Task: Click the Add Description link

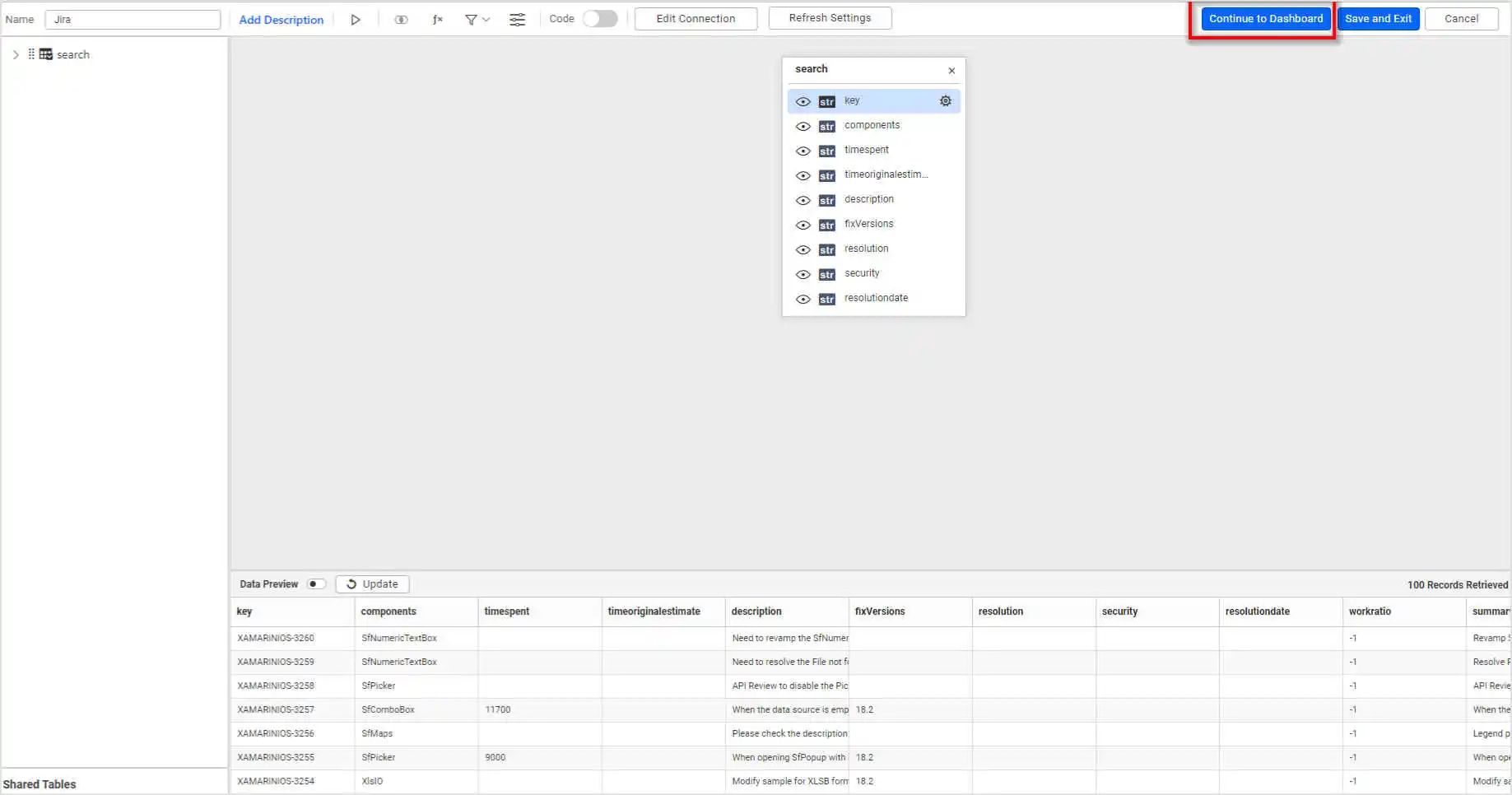Action: click(281, 20)
